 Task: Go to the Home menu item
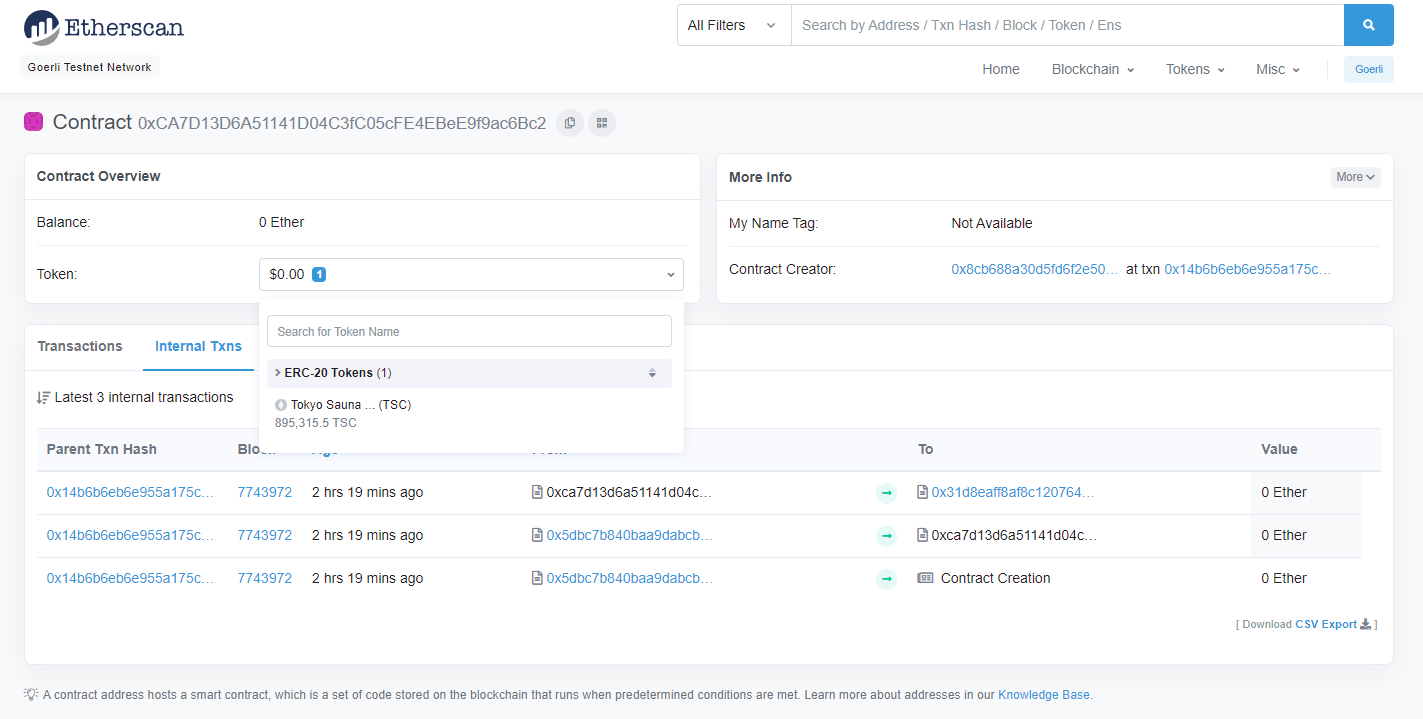(1001, 69)
